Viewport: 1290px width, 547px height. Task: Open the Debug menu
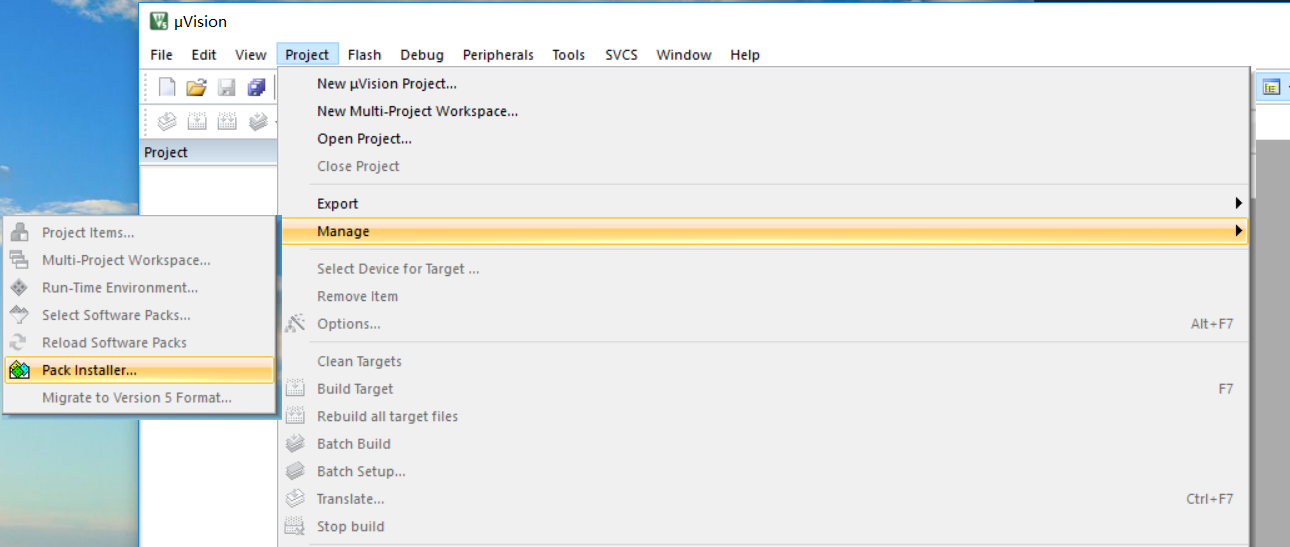(x=422, y=55)
